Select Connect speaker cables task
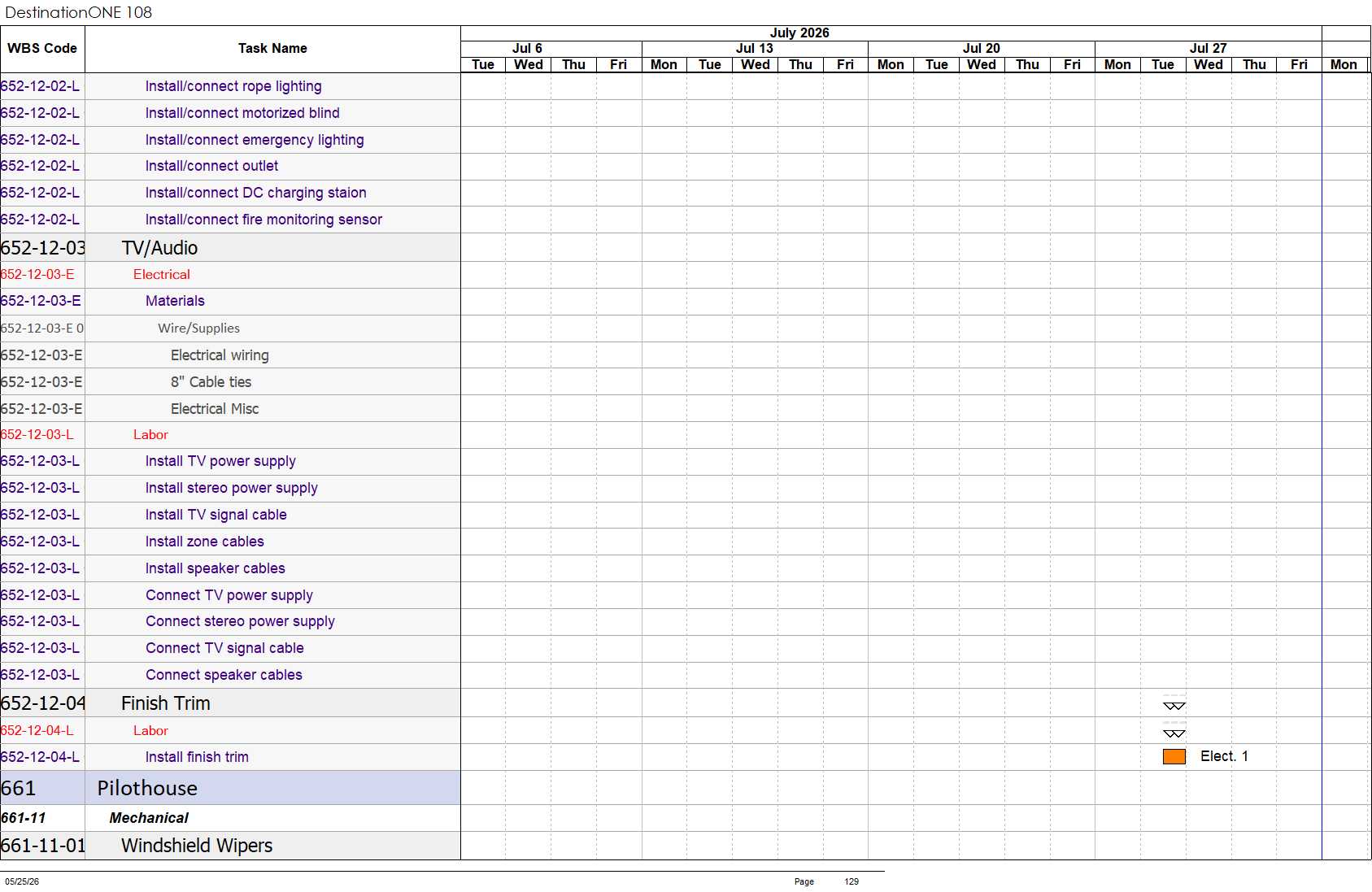 tap(224, 675)
